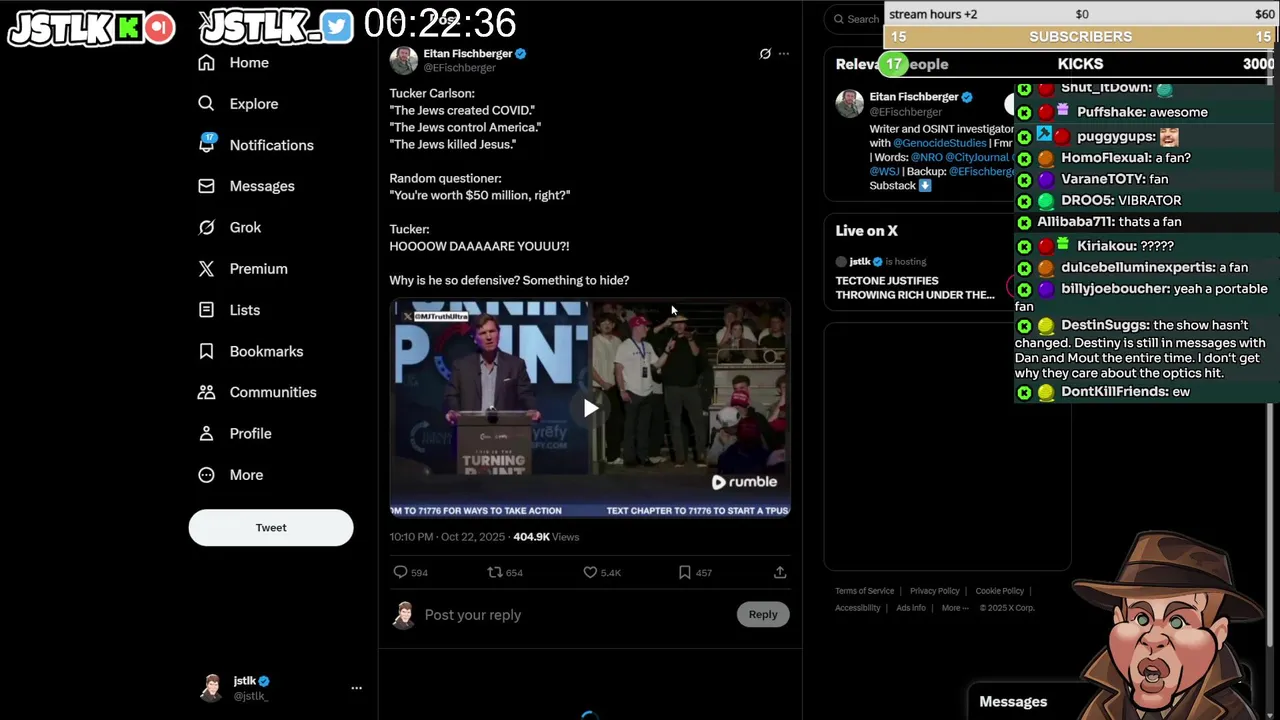The width and height of the screenshot is (1280, 720).
Task: Click the Rumble logo on video
Action: click(744, 482)
